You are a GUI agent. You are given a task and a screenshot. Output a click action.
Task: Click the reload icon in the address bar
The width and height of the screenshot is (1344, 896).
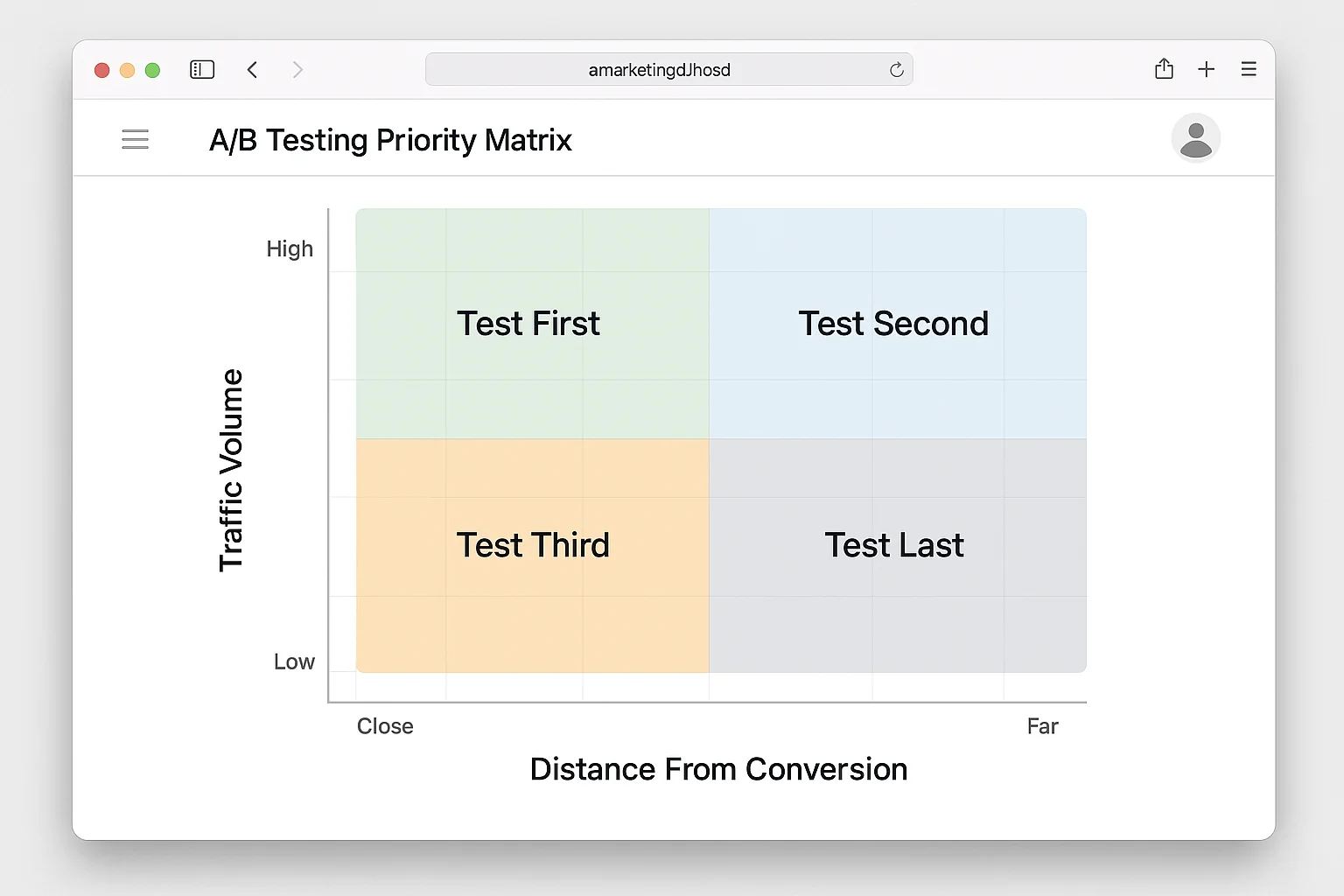click(895, 69)
